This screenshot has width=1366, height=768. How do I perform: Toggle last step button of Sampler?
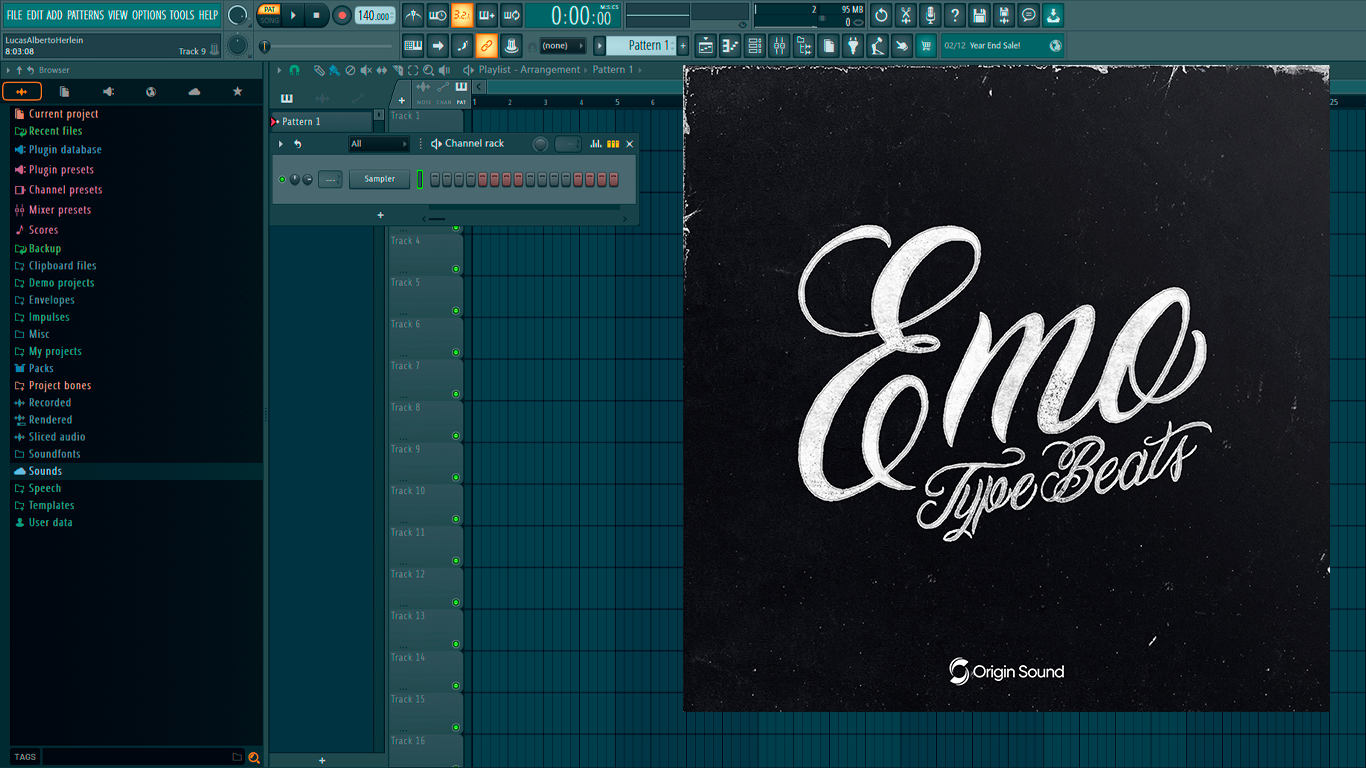coord(614,179)
